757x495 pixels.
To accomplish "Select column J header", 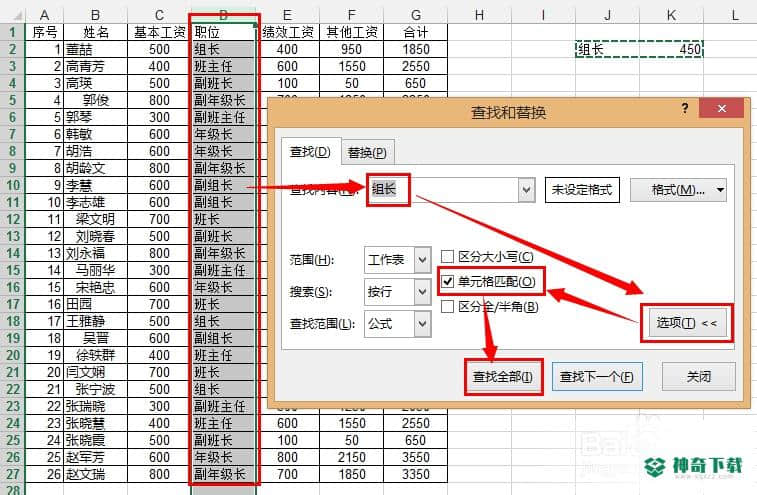I will 607,15.
